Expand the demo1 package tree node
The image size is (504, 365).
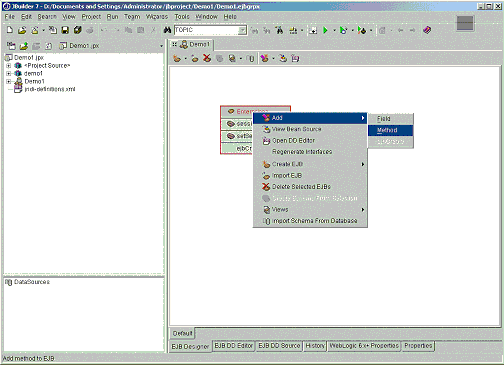(9, 74)
